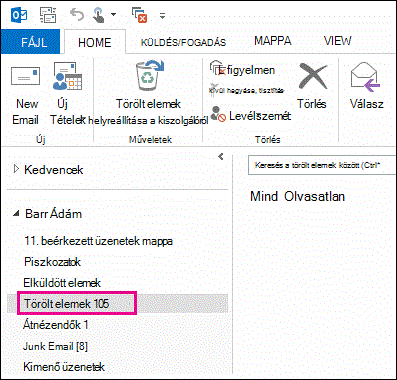The image size is (397, 380).
Task: Open 11. beérkezett üzenetek mappa folder
Action: (99, 241)
